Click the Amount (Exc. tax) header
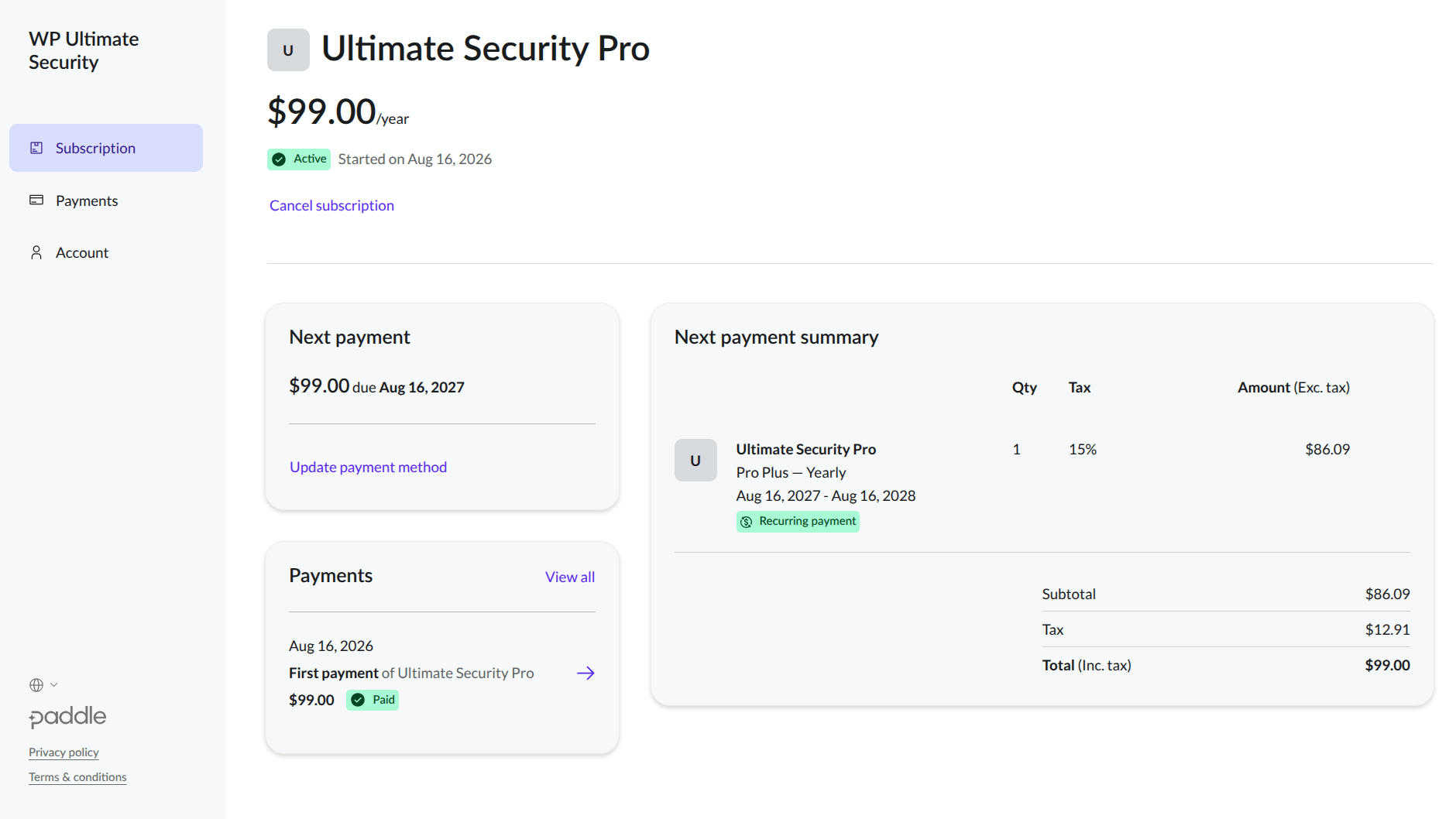The height and width of the screenshot is (819, 1456). 1293,387
